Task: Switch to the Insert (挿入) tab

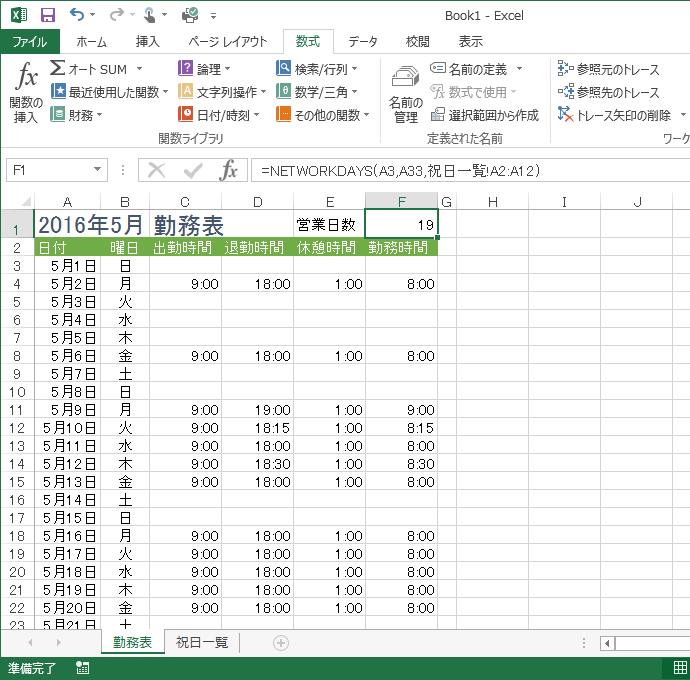Action: click(147, 41)
